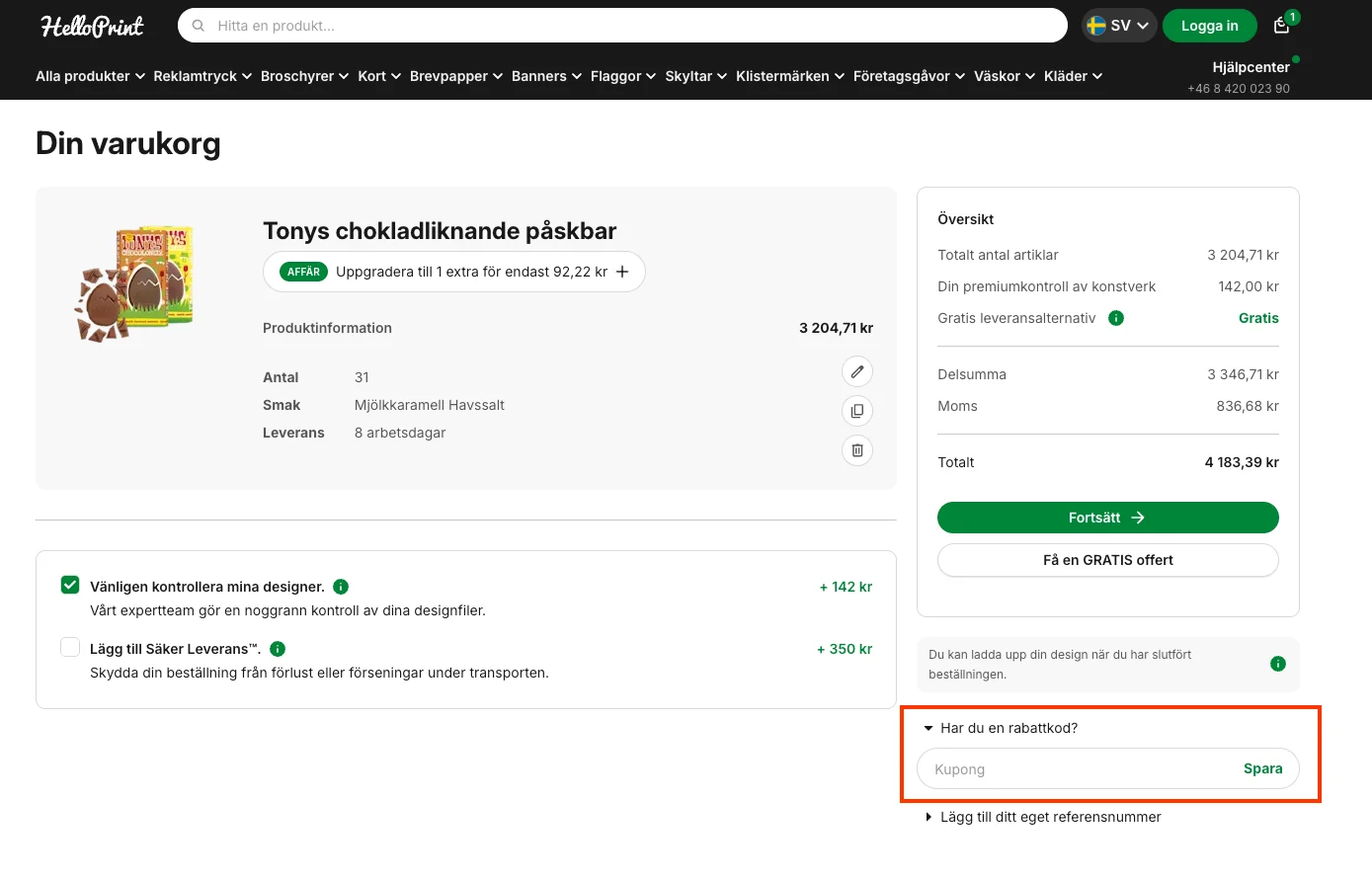Click the Tonys chocolate product thumbnail
The width and height of the screenshot is (1372, 882).
tap(134, 283)
